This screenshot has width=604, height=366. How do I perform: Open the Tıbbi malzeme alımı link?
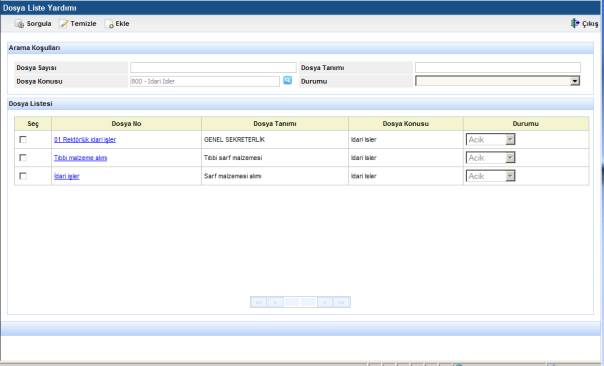(x=81, y=158)
